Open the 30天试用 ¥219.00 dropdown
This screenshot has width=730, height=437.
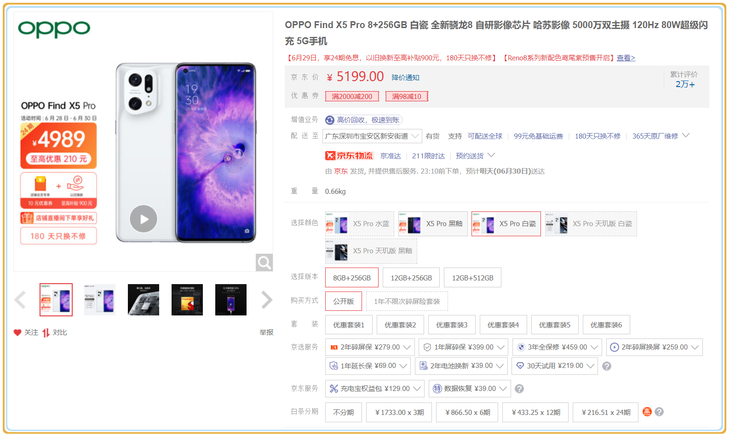(x=554, y=366)
